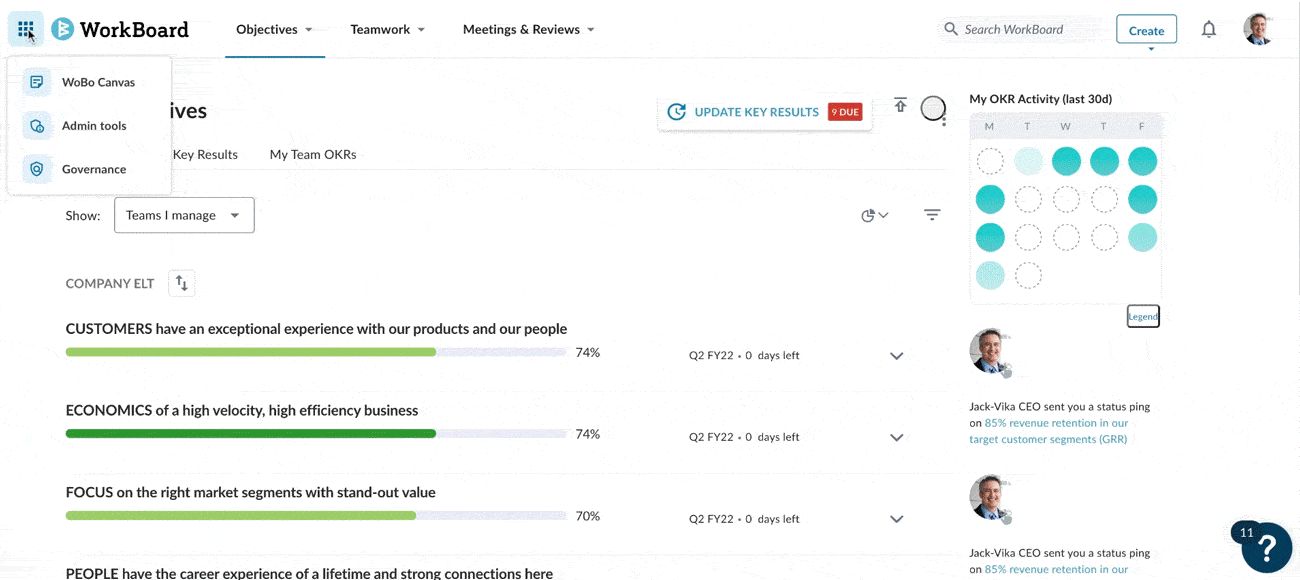Select the Governance shield icon
This screenshot has width=1300, height=580.
tap(37, 169)
